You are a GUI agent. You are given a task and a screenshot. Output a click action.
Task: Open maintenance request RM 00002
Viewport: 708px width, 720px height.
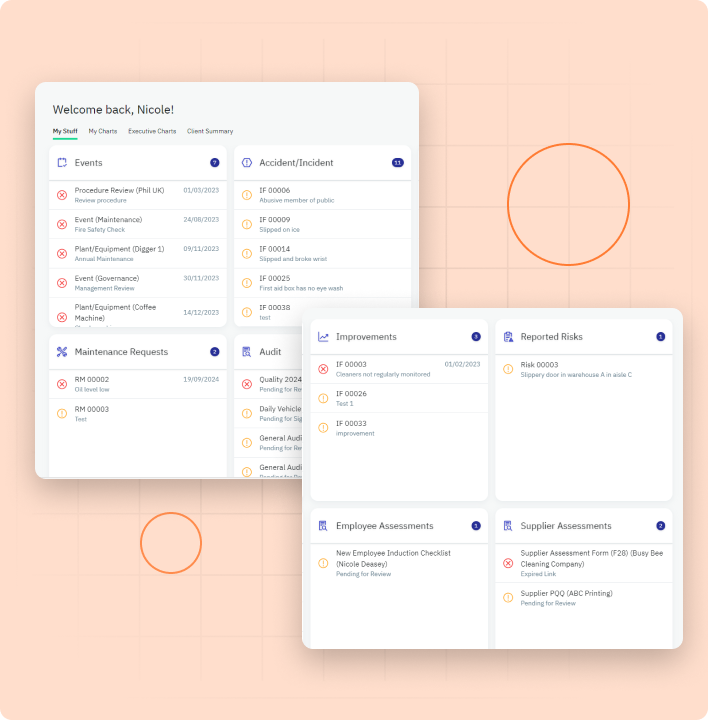click(x=138, y=384)
